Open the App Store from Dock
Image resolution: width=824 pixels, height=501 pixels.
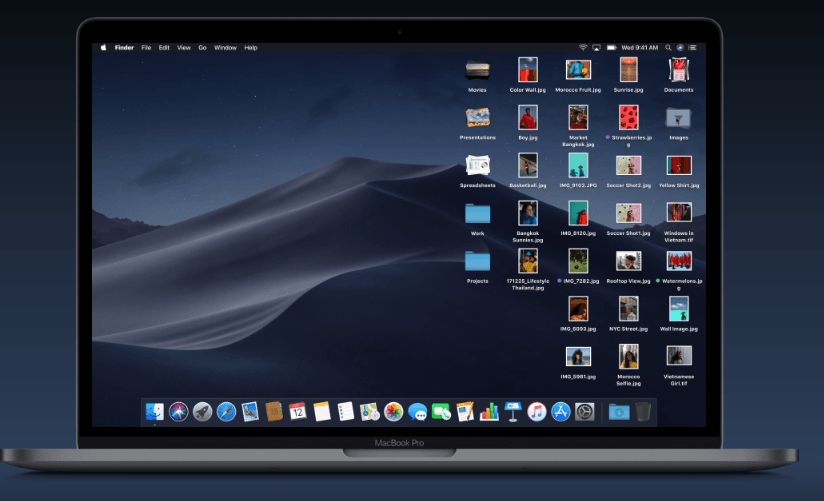pos(561,411)
